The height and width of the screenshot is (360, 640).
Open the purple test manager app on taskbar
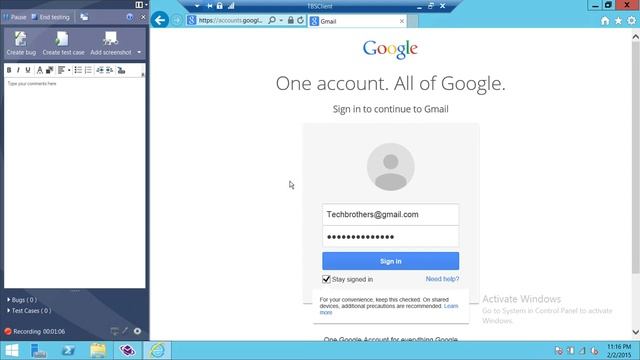(x=127, y=351)
